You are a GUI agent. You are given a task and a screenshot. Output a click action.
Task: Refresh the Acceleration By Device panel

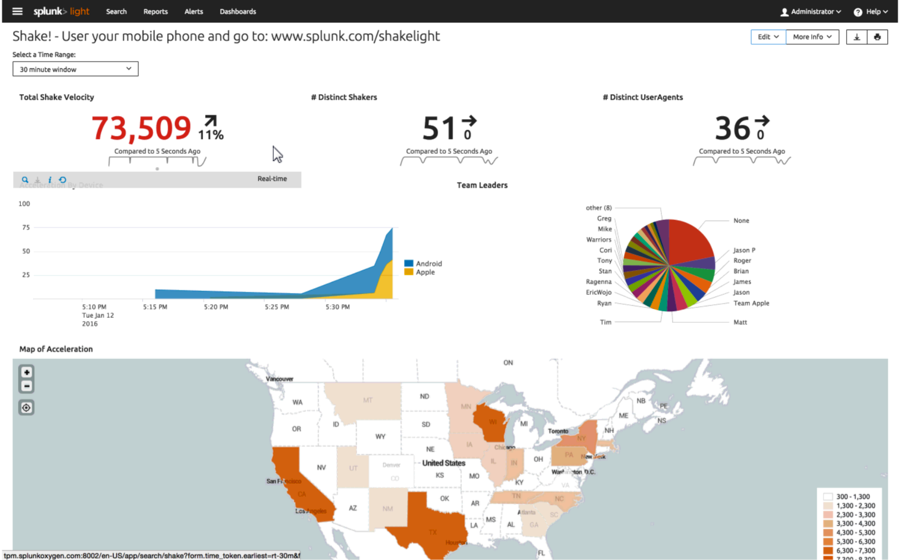pos(63,180)
